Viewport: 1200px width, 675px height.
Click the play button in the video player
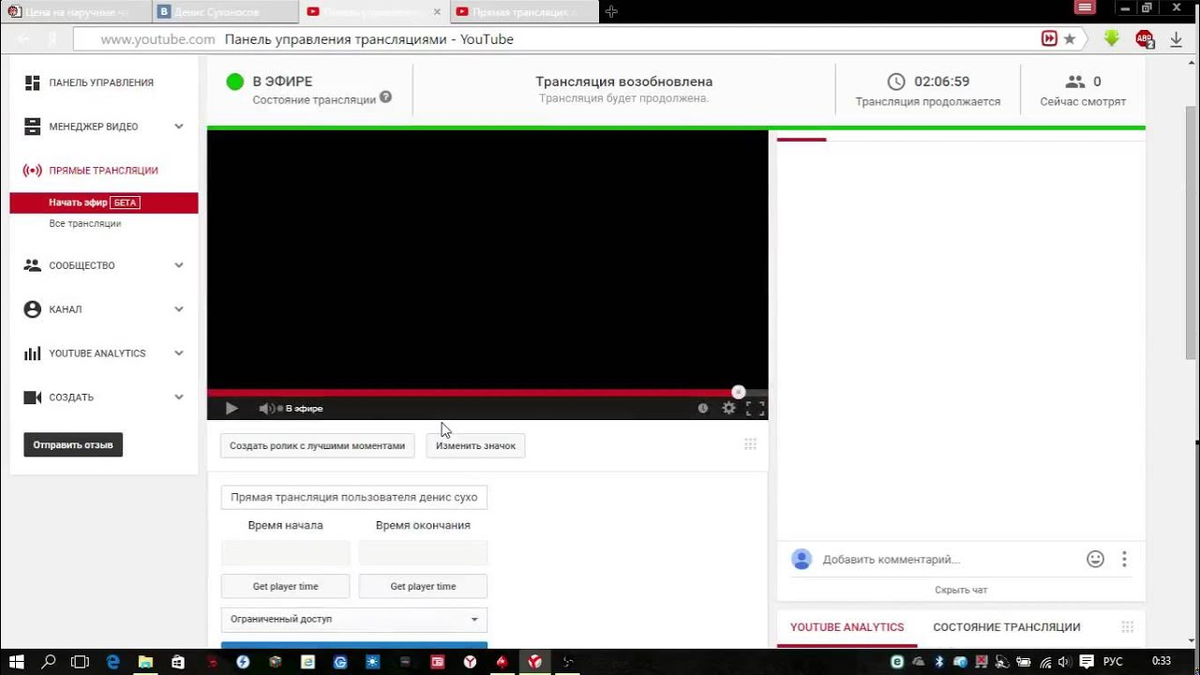click(231, 408)
